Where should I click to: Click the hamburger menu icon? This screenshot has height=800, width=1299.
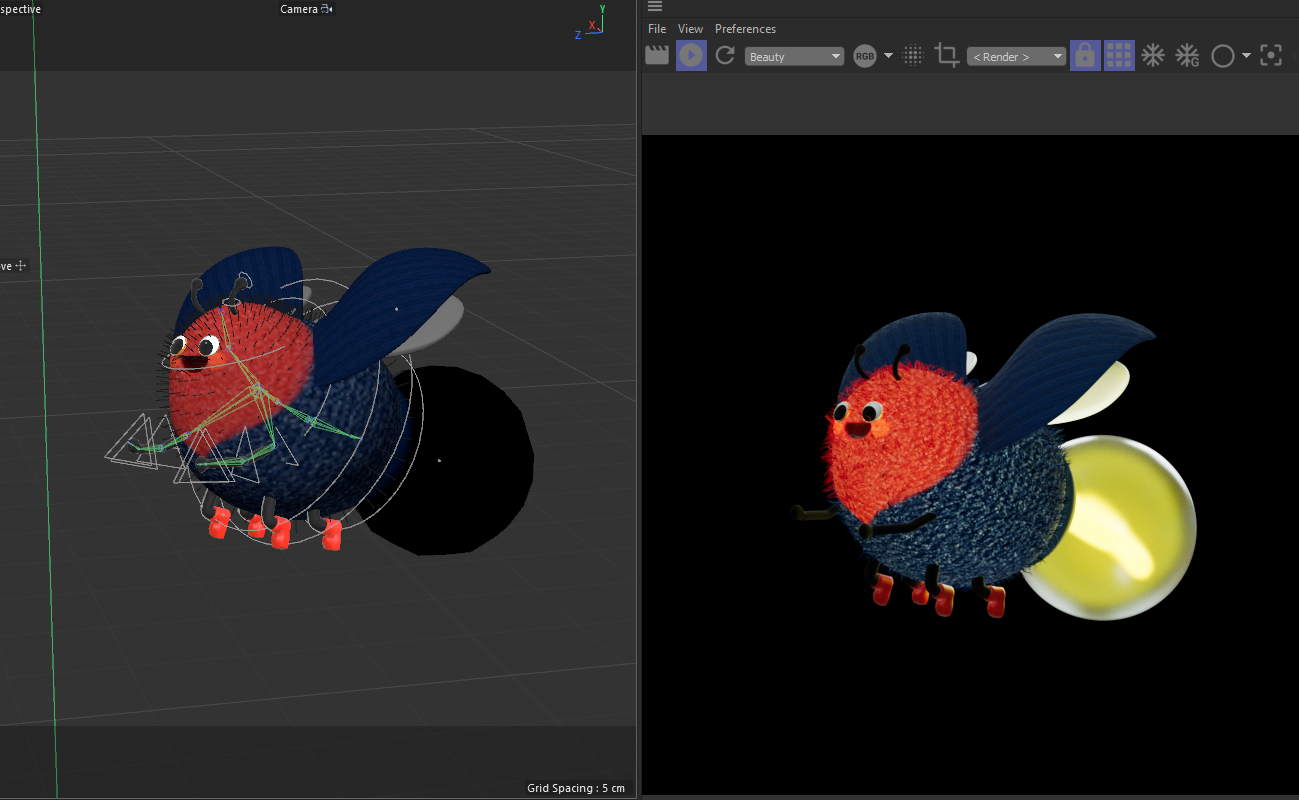point(655,7)
